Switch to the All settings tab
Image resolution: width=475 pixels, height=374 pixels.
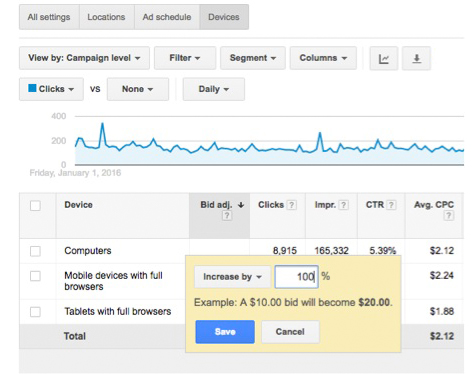pos(49,17)
